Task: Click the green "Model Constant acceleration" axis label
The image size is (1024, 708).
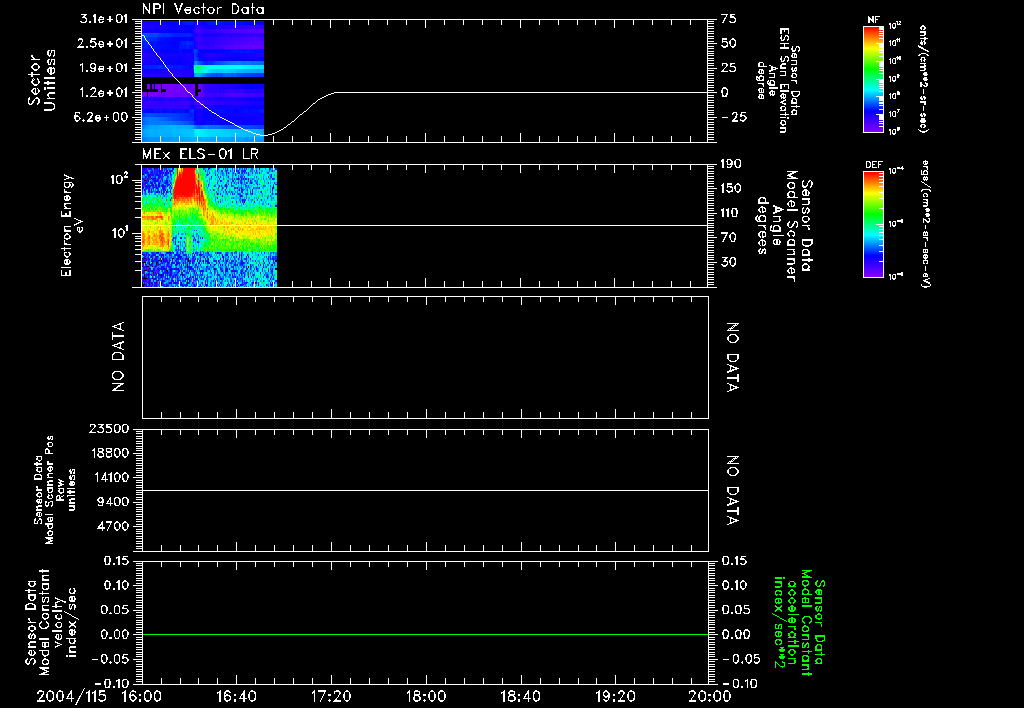Action: tap(799, 624)
